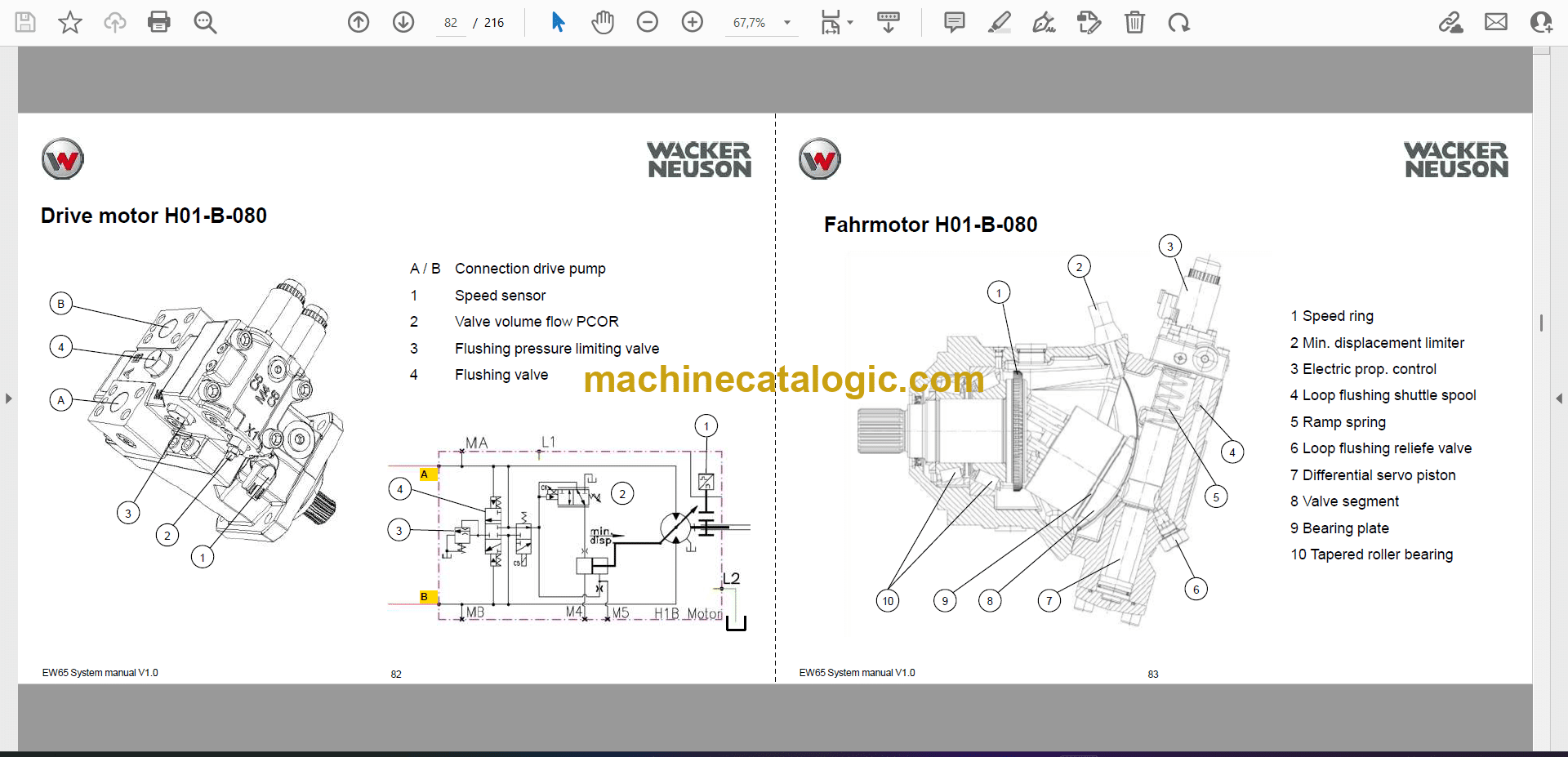Click the Save file icon
This screenshot has height=757, width=1568.
tap(25, 22)
